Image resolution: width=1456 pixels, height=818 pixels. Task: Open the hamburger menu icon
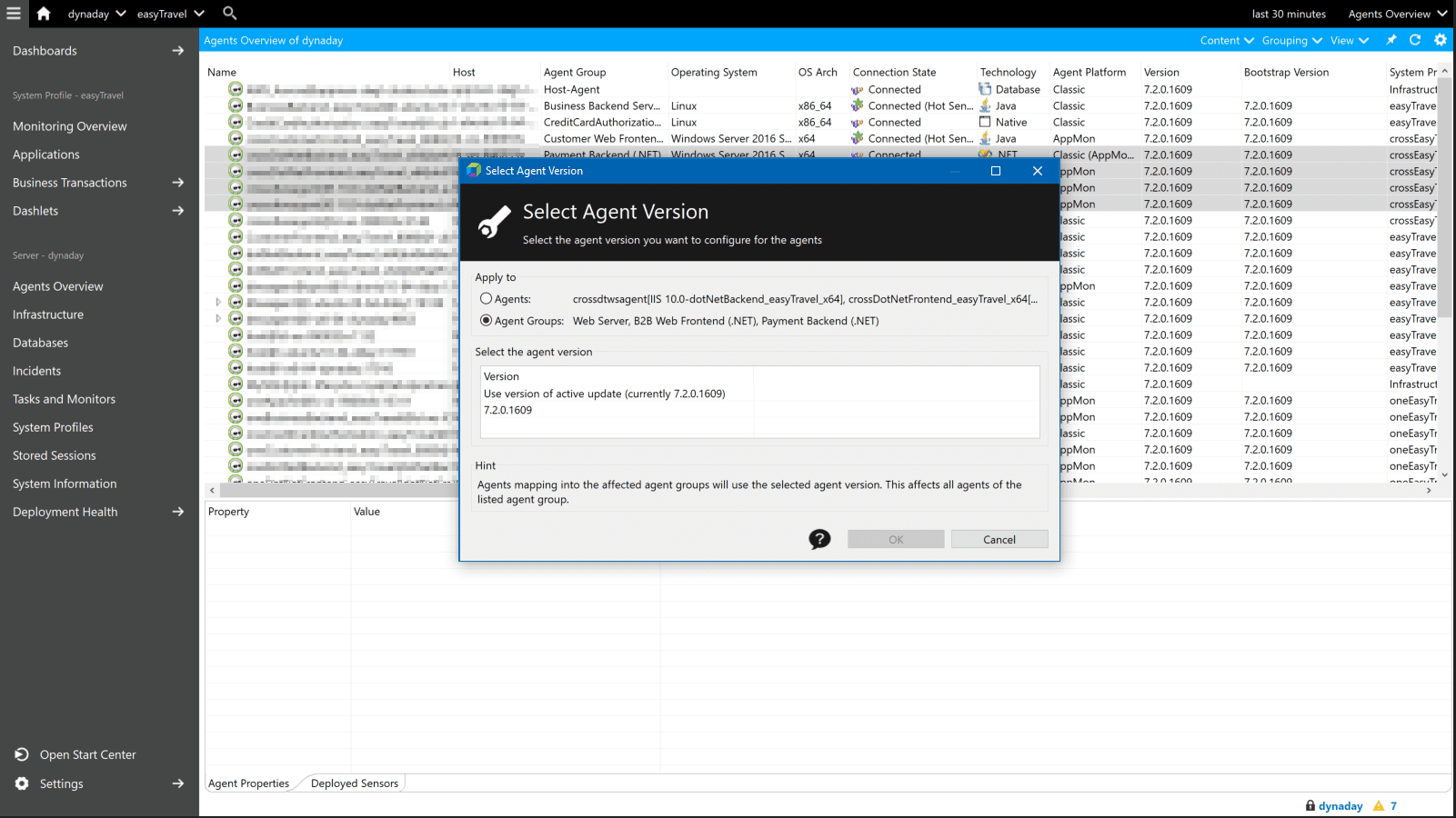[13, 14]
